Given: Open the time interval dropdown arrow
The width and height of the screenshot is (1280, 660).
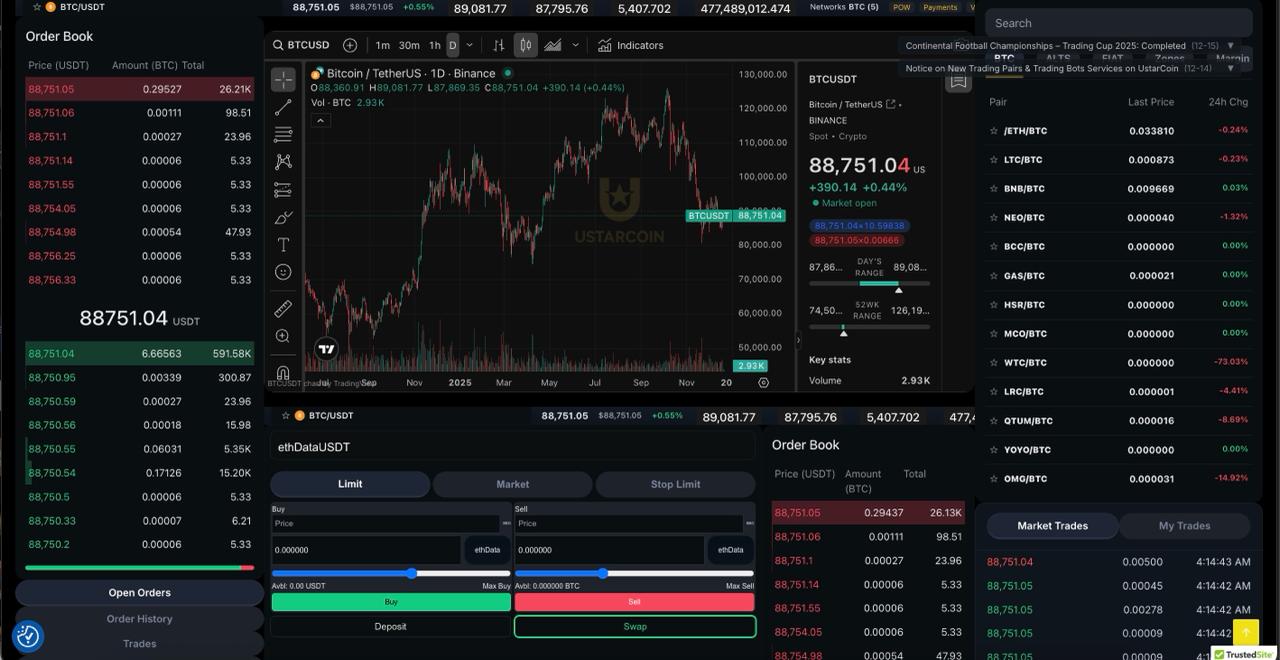Looking at the screenshot, I should (x=470, y=45).
